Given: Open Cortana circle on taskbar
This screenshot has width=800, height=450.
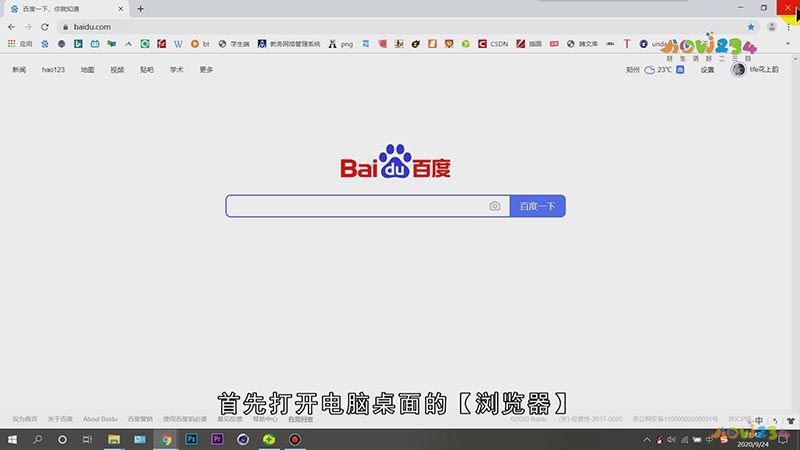Looking at the screenshot, I should click(62, 439).
